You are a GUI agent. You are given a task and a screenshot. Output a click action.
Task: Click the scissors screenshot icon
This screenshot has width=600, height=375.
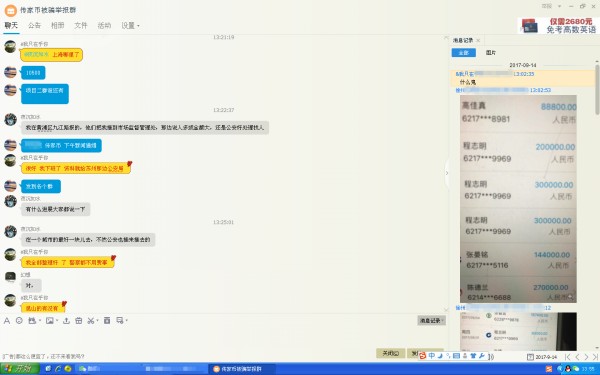[x=91, y=321]
